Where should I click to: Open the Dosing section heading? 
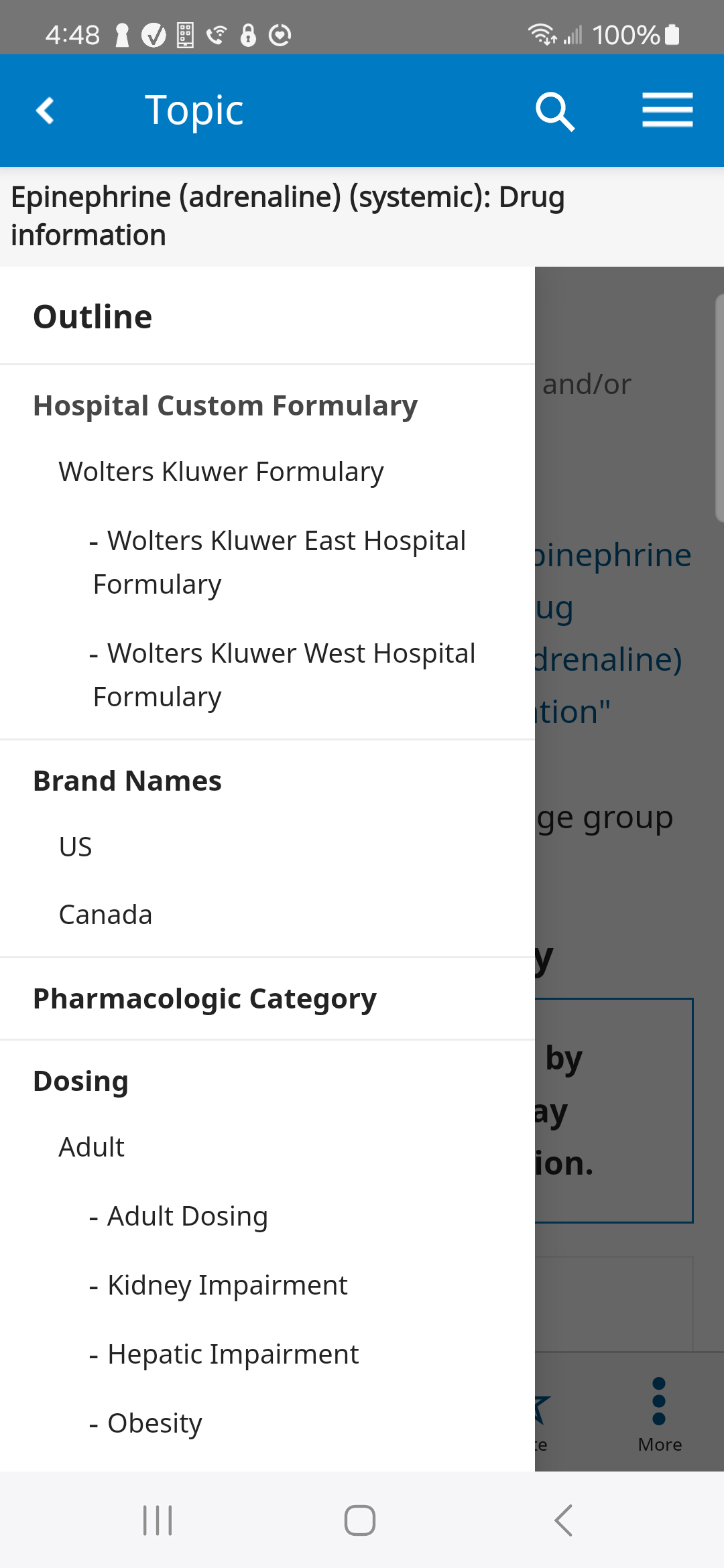pos(81,1082)
